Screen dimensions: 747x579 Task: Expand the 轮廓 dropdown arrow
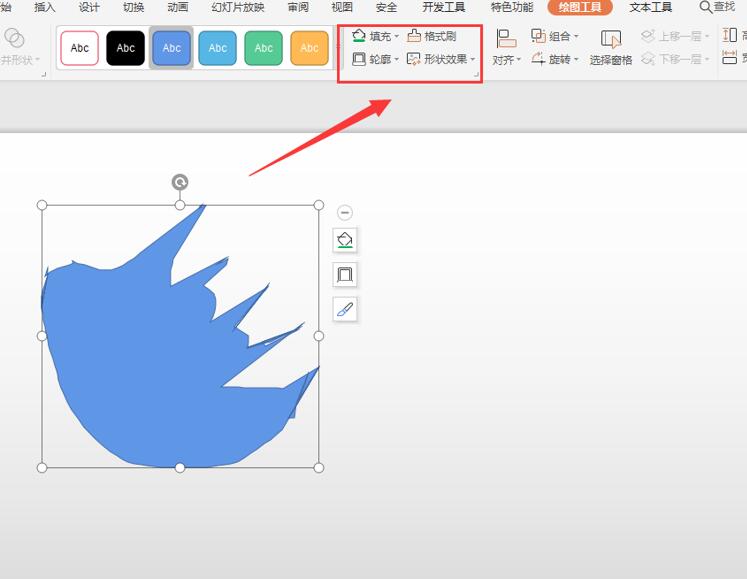click(x=396, y=60)
